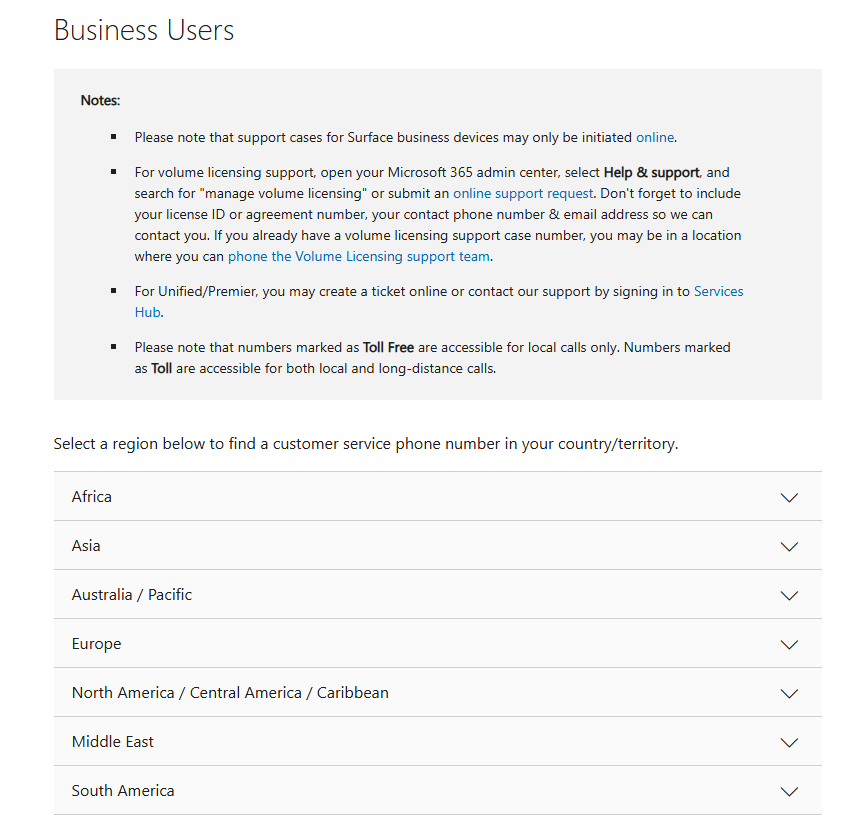The image size is (844, 832).
Task: Expand the South America region section
Action: (123, 791)
